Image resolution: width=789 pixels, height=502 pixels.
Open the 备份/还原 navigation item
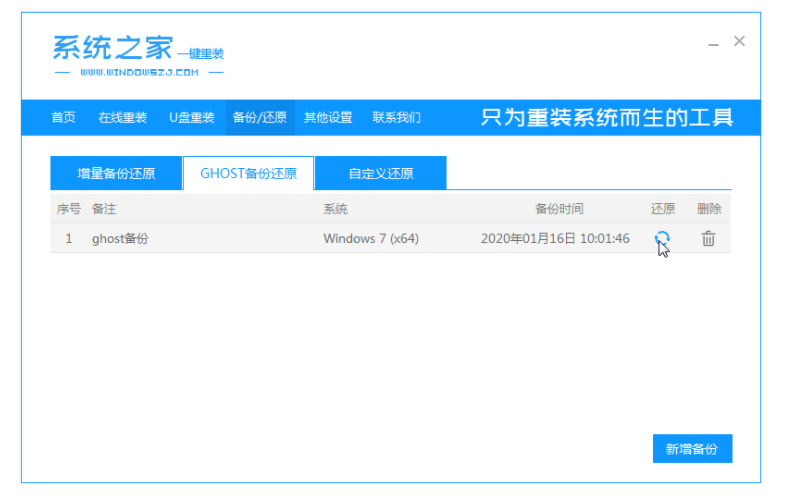pos(259,118)
